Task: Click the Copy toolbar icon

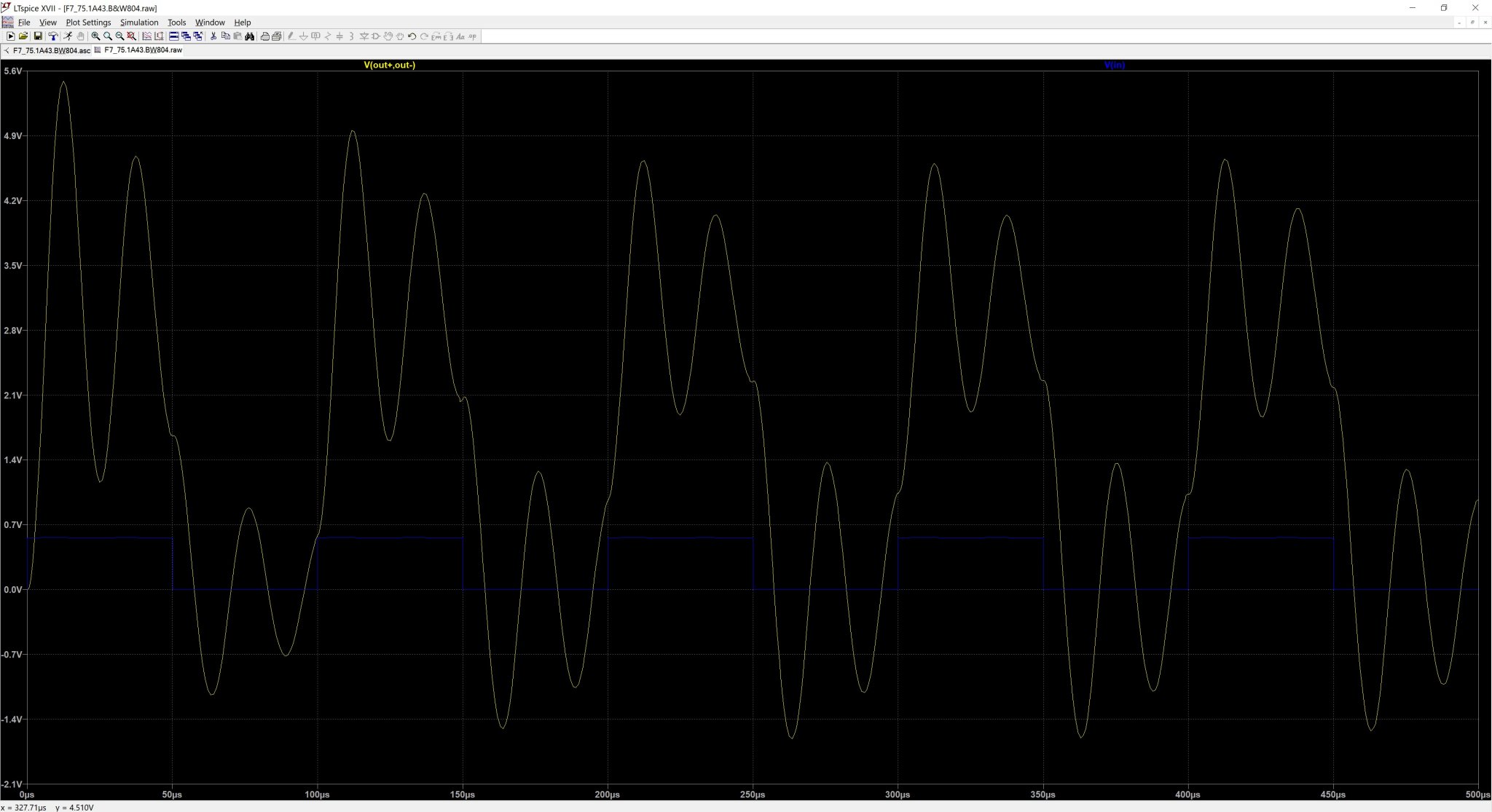Action: tap(226, 36)
